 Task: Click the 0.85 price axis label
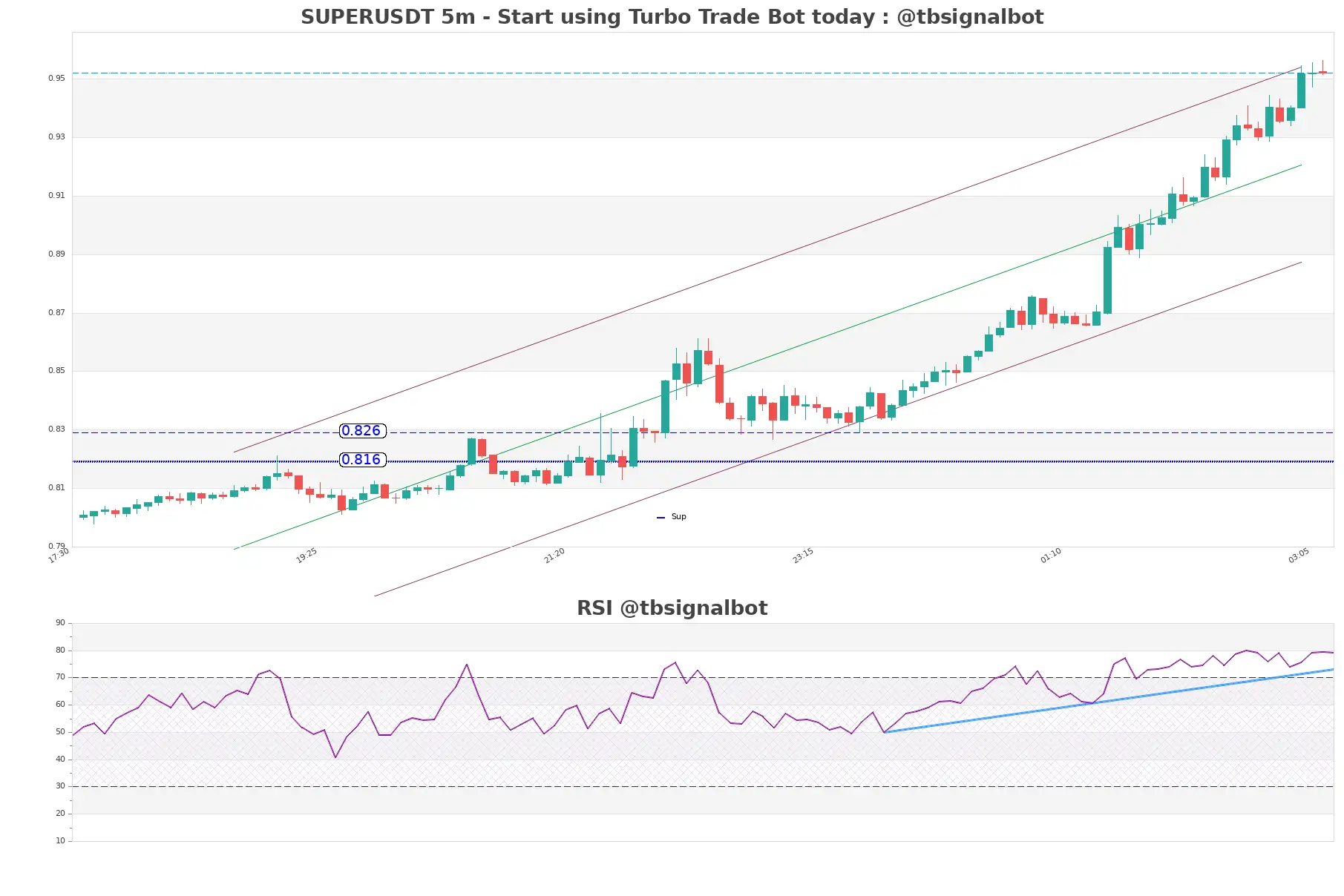coord(56,370)
